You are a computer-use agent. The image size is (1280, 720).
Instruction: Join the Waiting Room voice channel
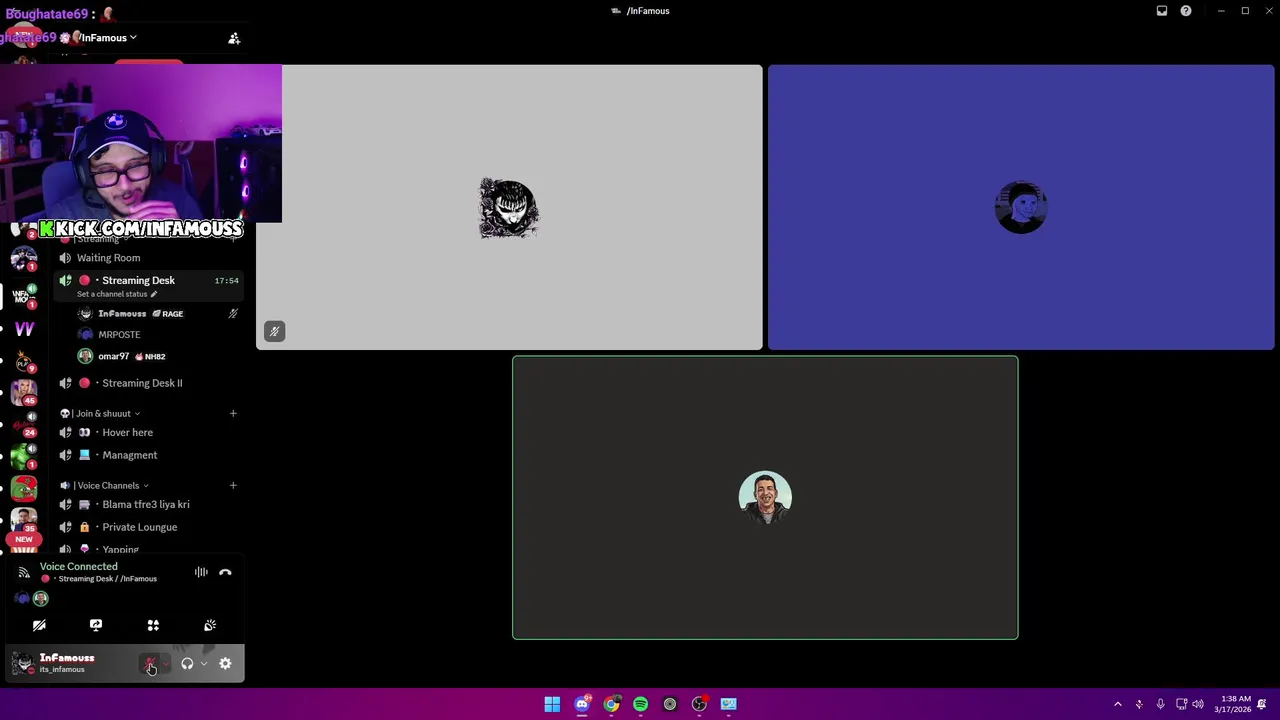[148, 258]
